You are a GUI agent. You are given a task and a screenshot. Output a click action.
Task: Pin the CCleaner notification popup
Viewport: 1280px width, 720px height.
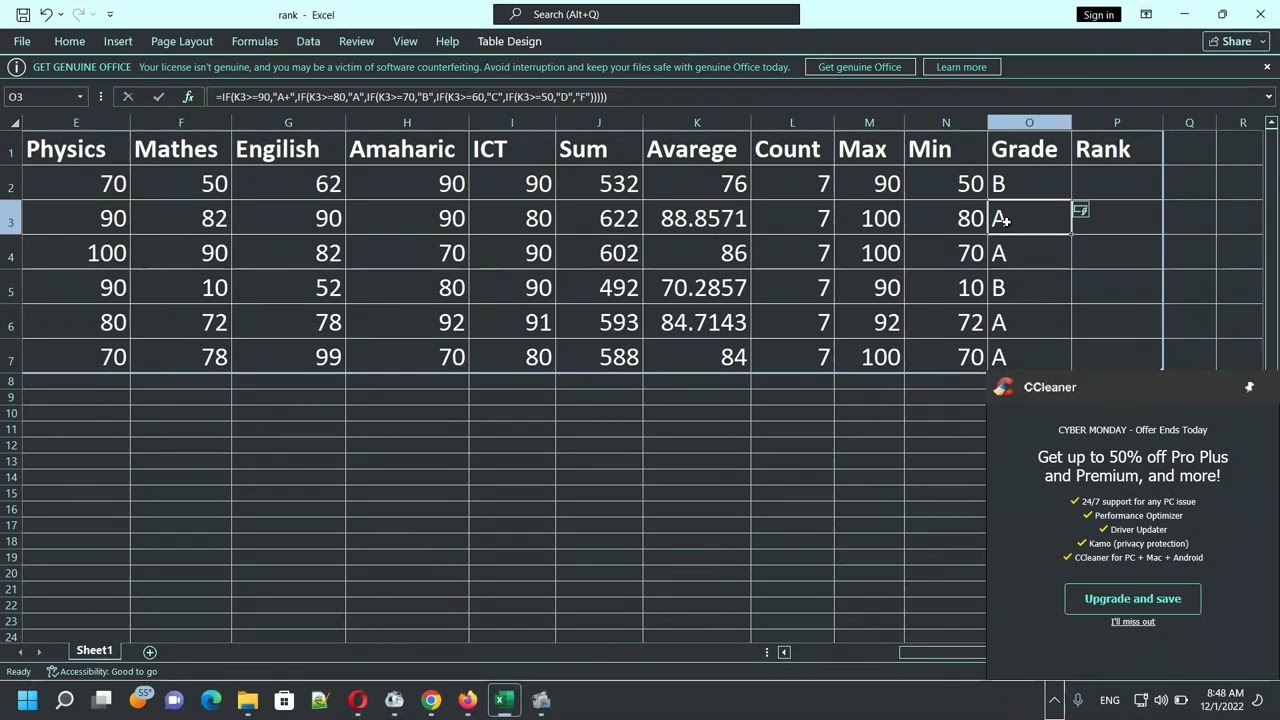[1249, 387]
